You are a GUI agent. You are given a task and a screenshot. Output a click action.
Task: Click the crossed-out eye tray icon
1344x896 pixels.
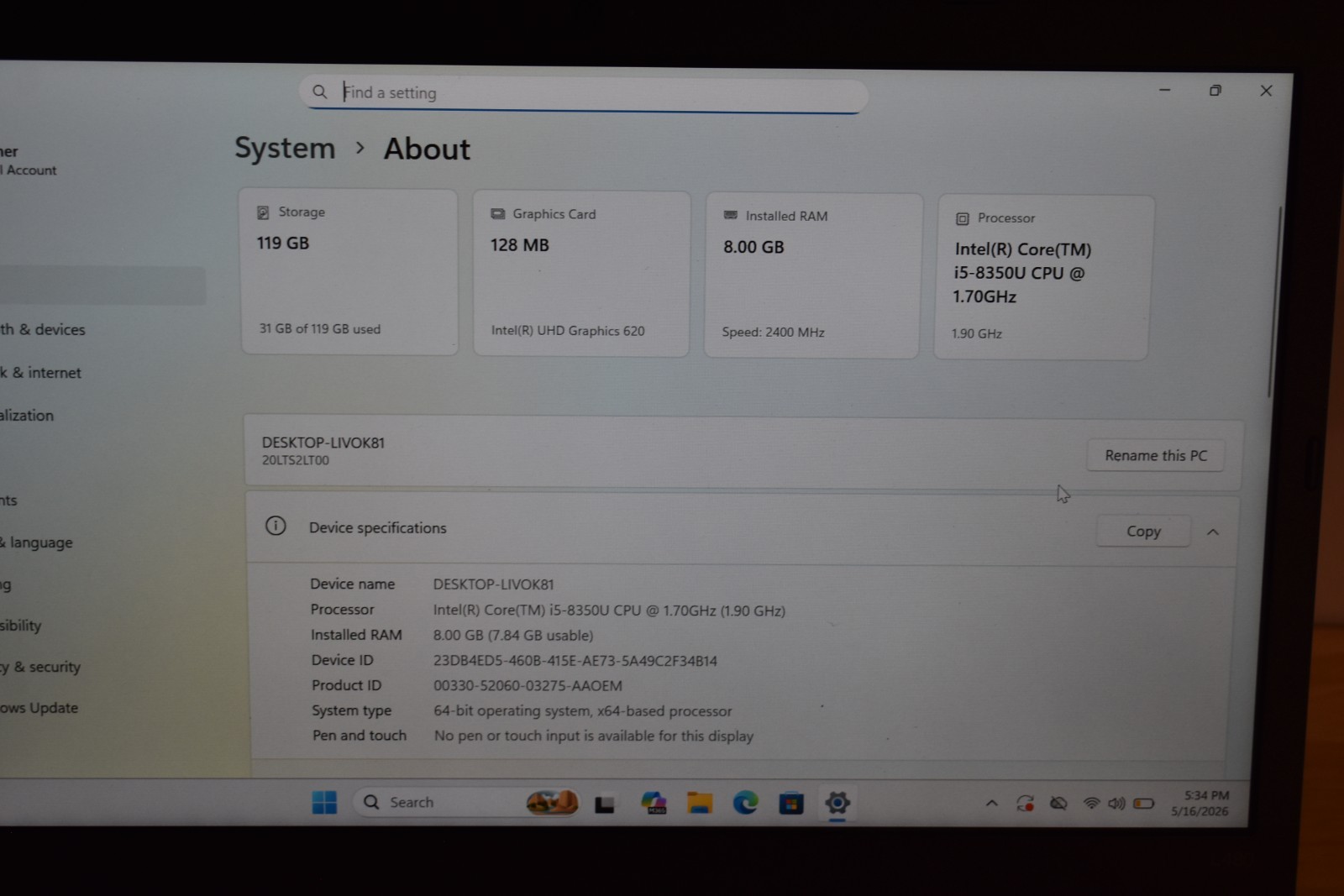pyautogui.click(x=1058, y=804)
